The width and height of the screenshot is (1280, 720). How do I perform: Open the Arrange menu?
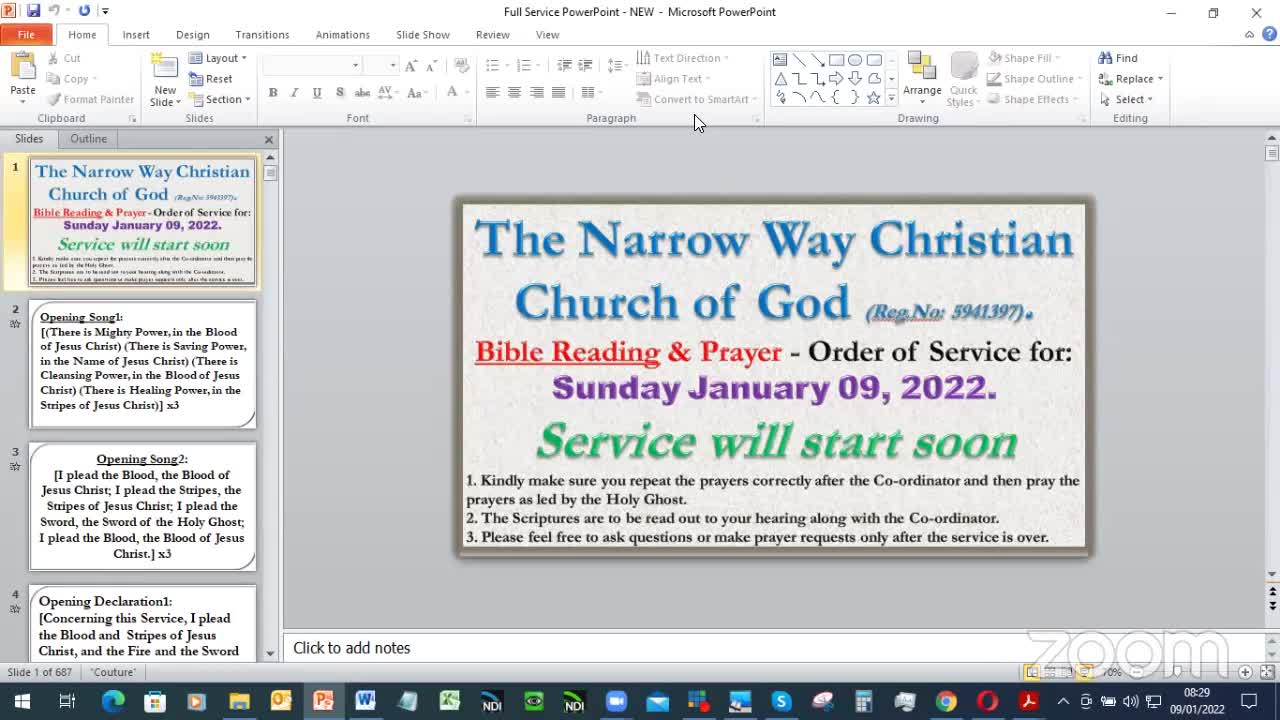[x=922, y=77]
